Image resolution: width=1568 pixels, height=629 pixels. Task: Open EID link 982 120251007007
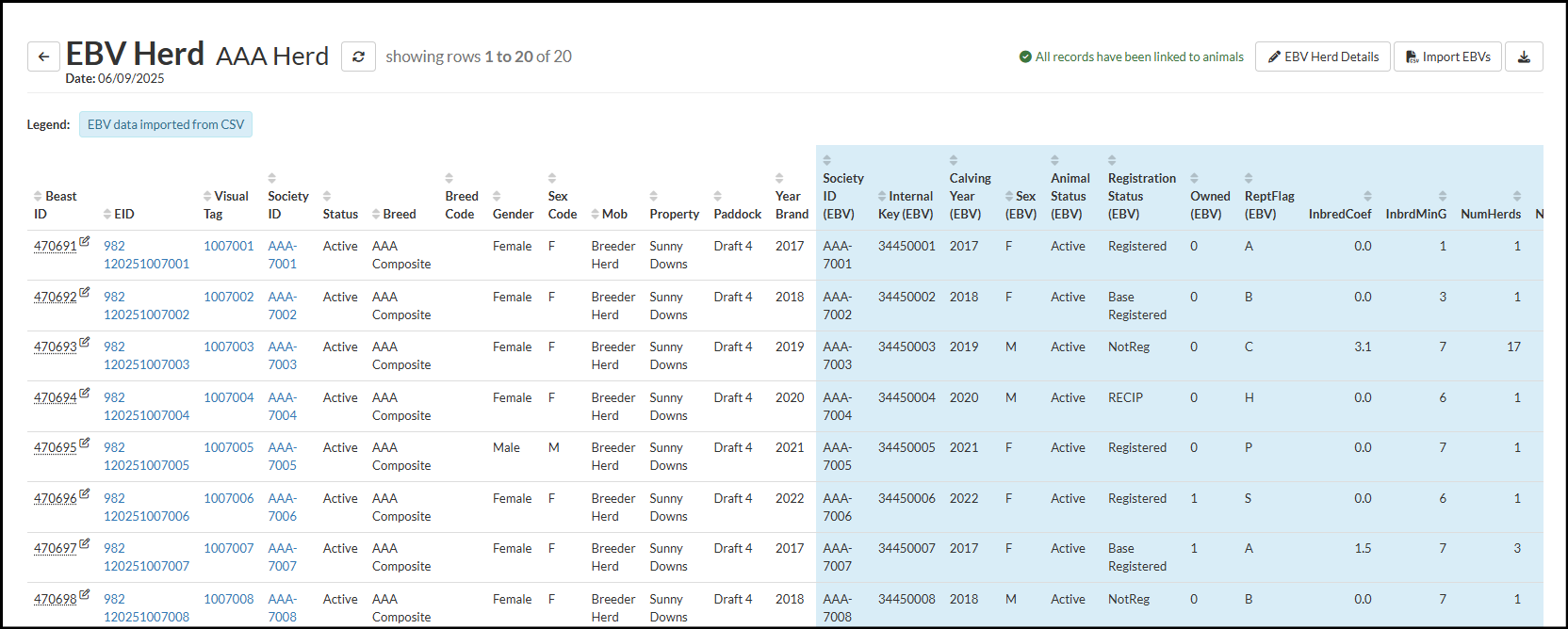(146, 557)
